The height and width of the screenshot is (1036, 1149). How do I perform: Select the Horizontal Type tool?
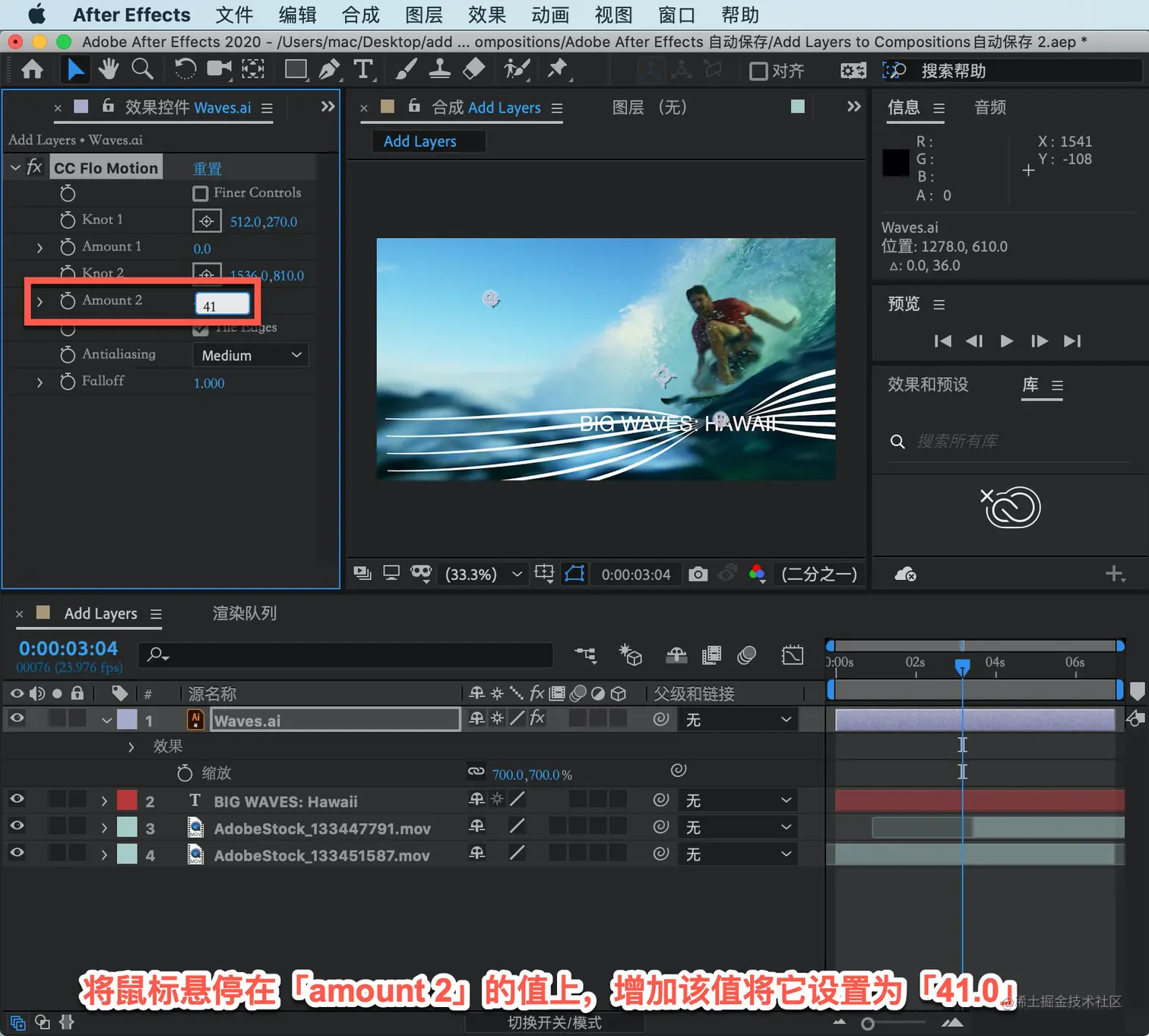(363, 70)
